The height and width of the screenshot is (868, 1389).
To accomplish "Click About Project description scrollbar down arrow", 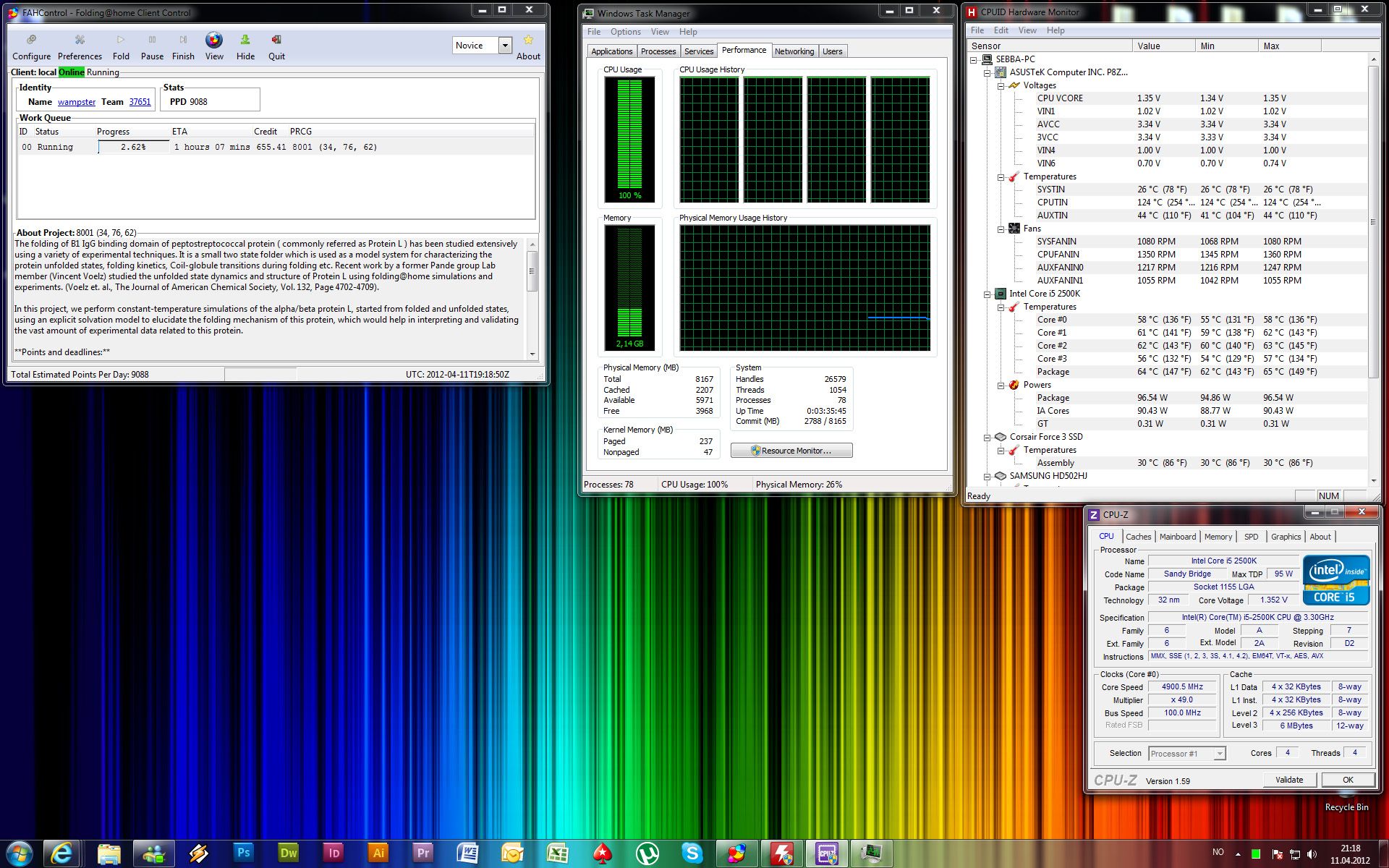I will tap(532, 354).
